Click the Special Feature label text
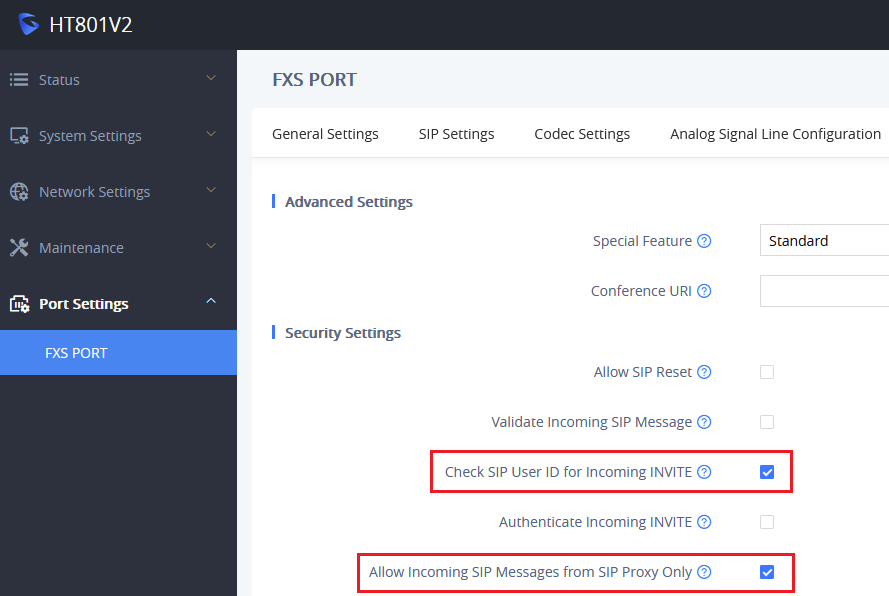 pyautogui.click(x=642, y=241)
